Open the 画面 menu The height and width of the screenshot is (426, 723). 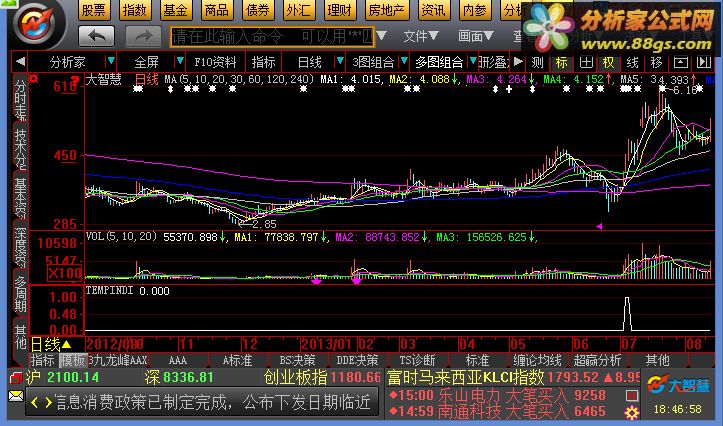coord(476,36)
